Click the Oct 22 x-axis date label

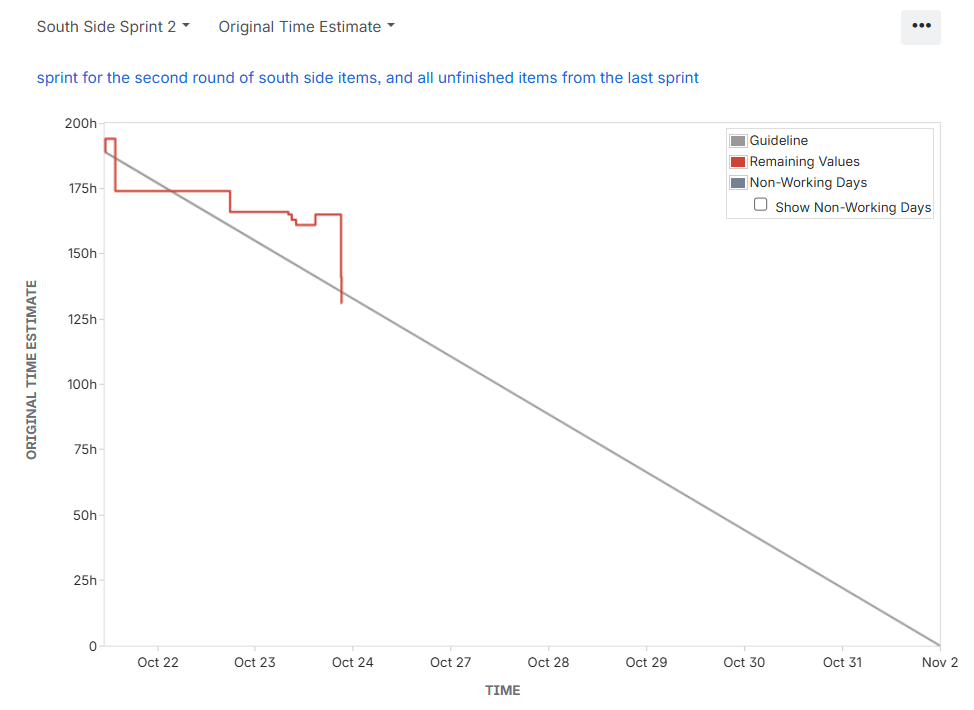pyautogui.click(x=158, y=662)
